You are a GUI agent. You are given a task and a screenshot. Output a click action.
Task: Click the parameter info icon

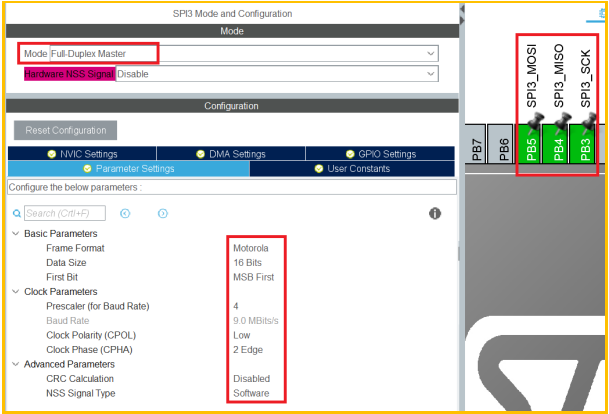tap(435, 213)
